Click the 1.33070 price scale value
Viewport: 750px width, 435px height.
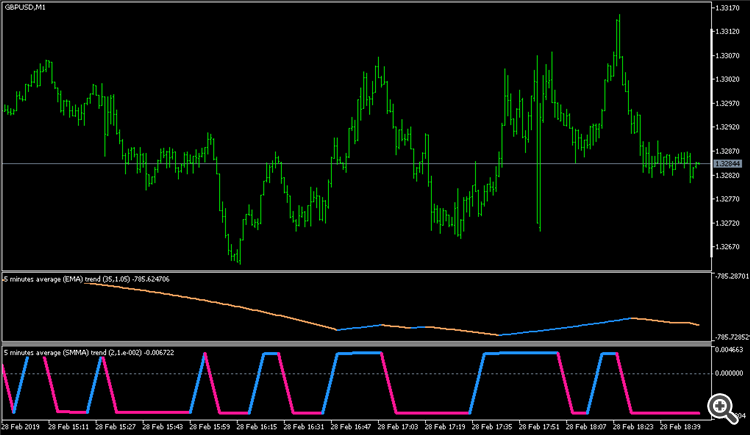coord(727,56)
